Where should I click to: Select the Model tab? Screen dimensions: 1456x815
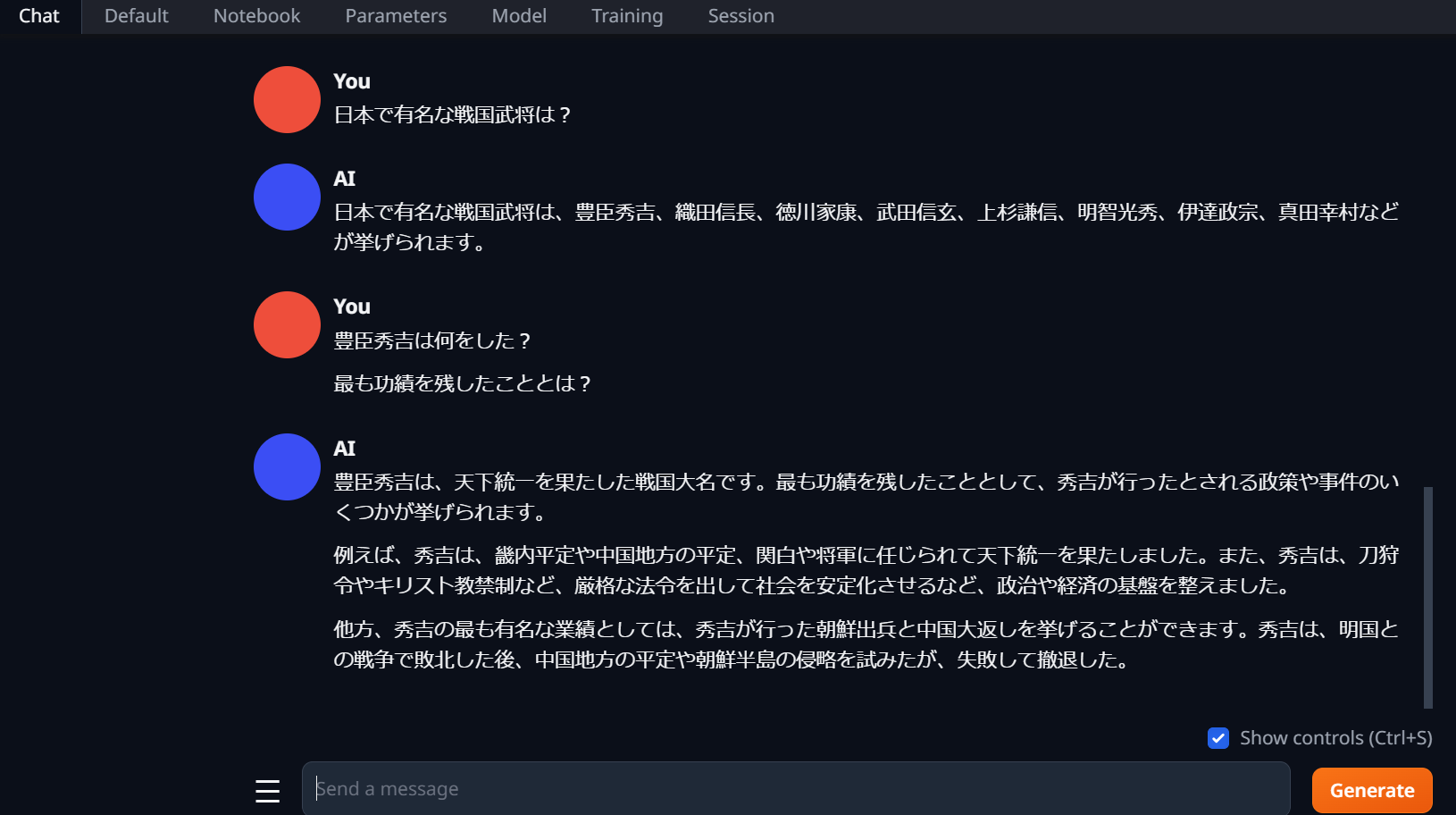pyautogui.click(x=519, y=16)
